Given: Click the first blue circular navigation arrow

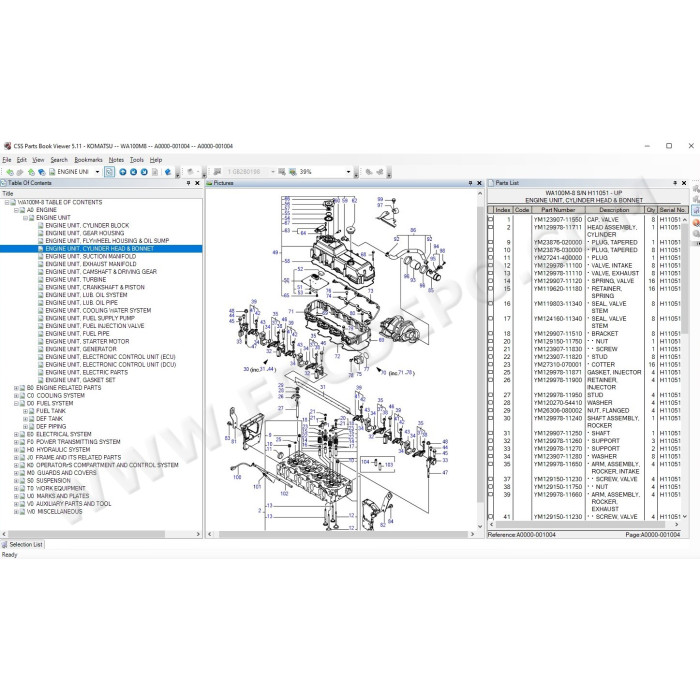Looking at the screenshot, I should point(123,172).
